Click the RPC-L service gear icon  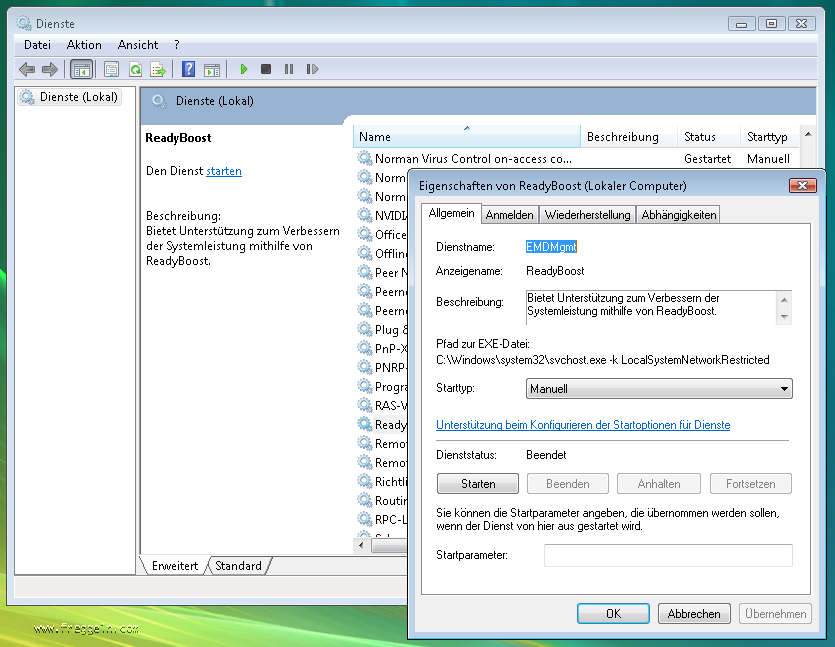pyautogui.click(x=365, y=520)
